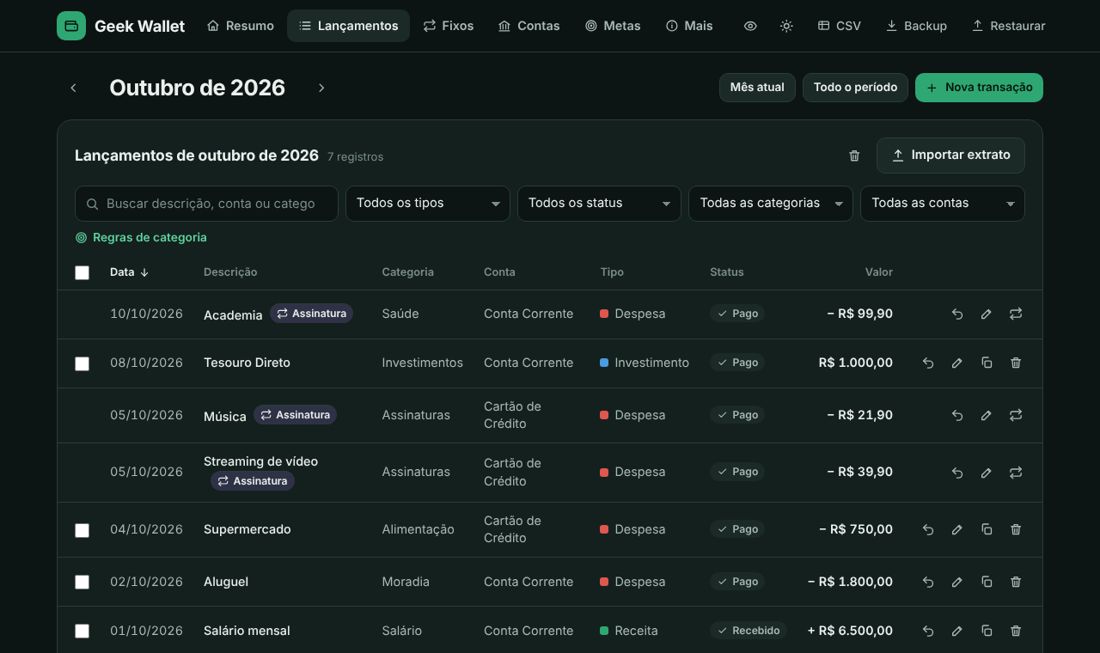The width and height of the screenshot is (1100, 653).
Task: Toggle the select-all checkbox in header
Action: pyautogui.click(x=82, y=272)
